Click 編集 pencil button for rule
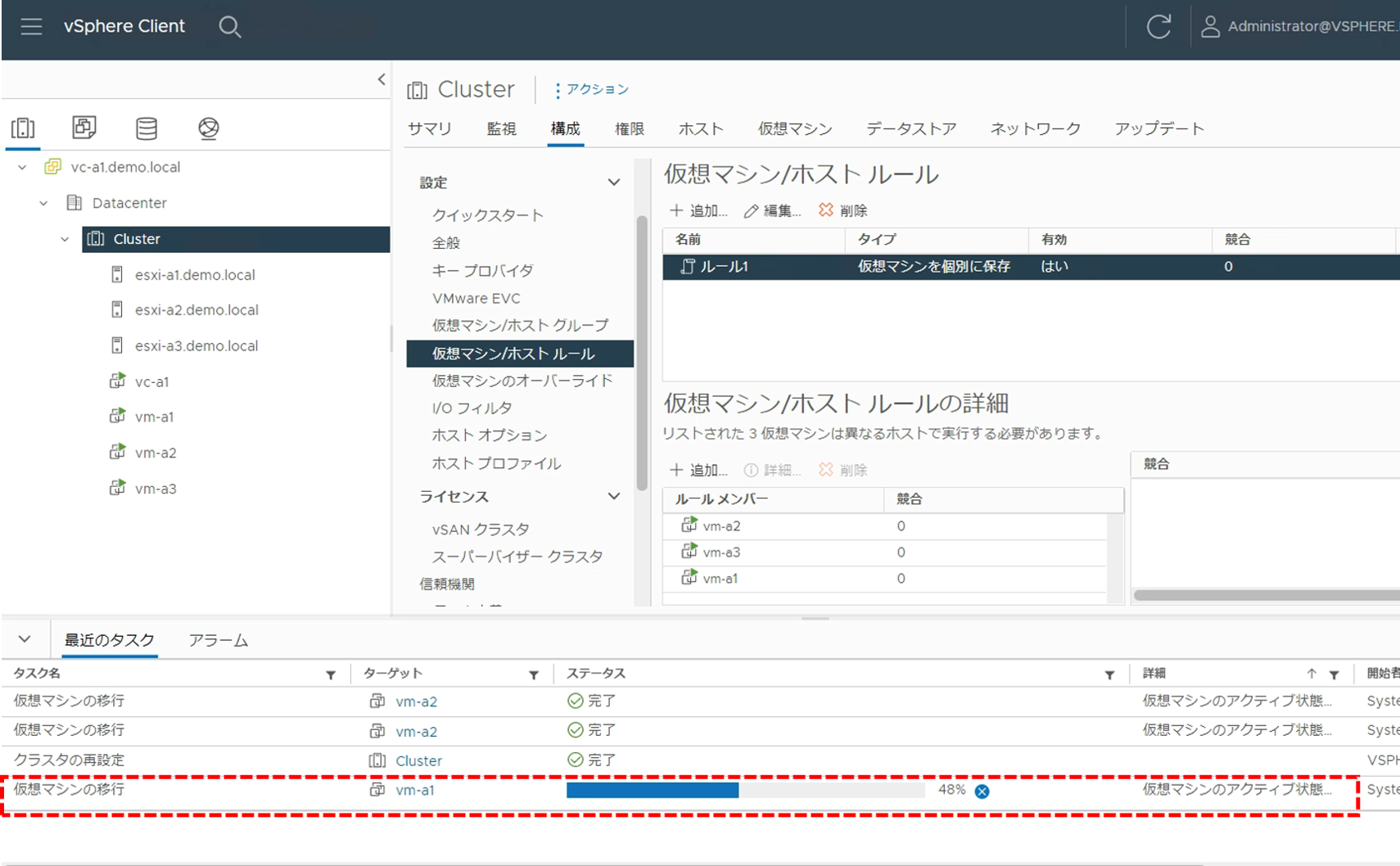Screen dimensions: 1400x866 pyautogui.click(x=772, y=211)
